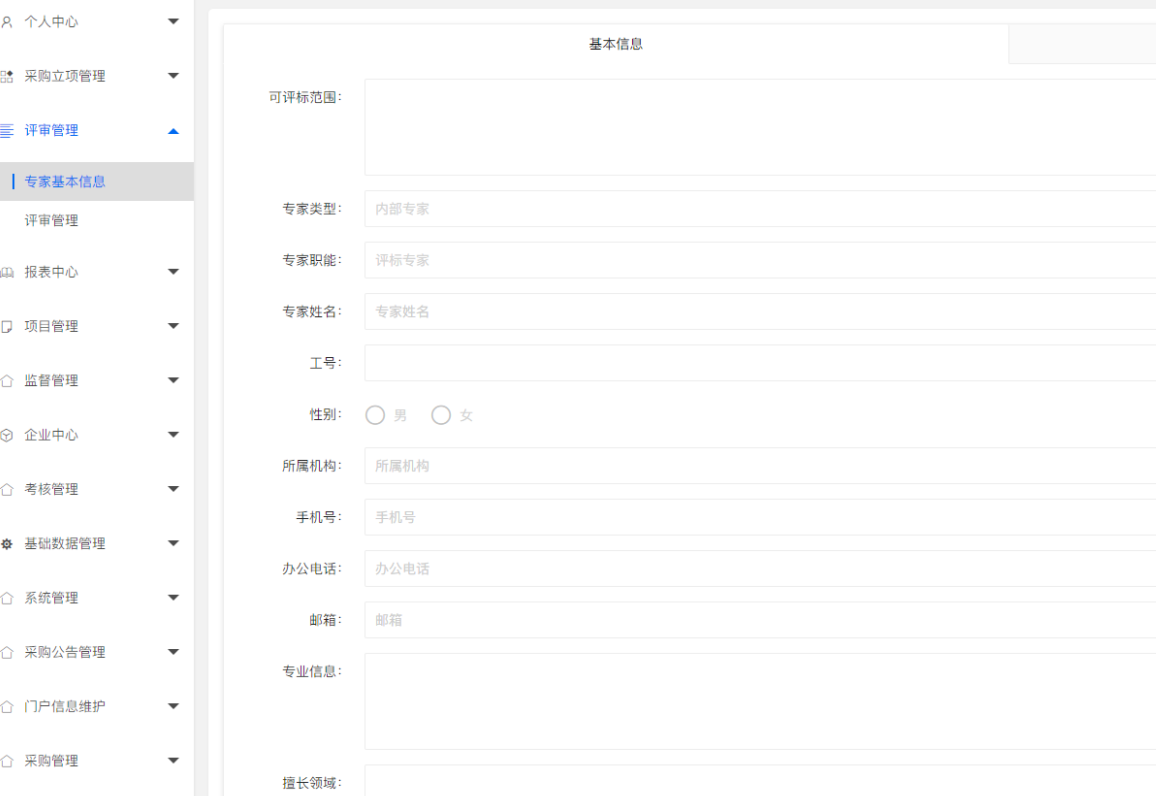Expand 门户信息维护 menu arrow
Image resolution: width=1156 pixels, height=796 pixels.
pyautogui.click(x=173, y=706)
